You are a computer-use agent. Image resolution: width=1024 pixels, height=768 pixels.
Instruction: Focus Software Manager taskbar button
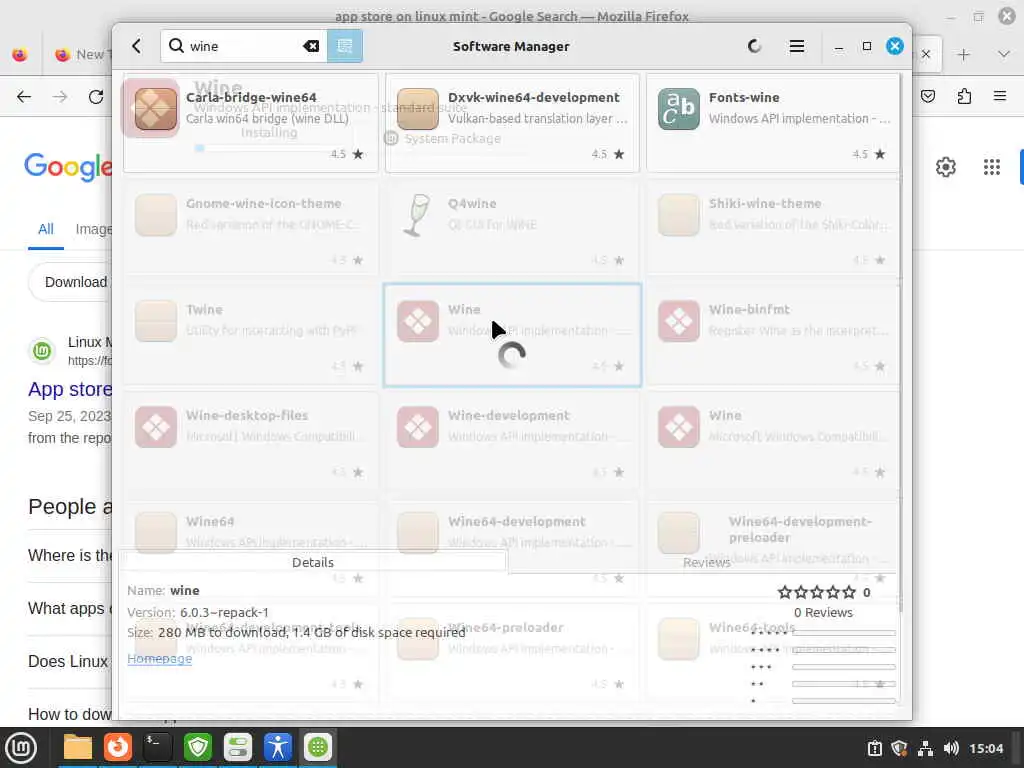[318, 748]
